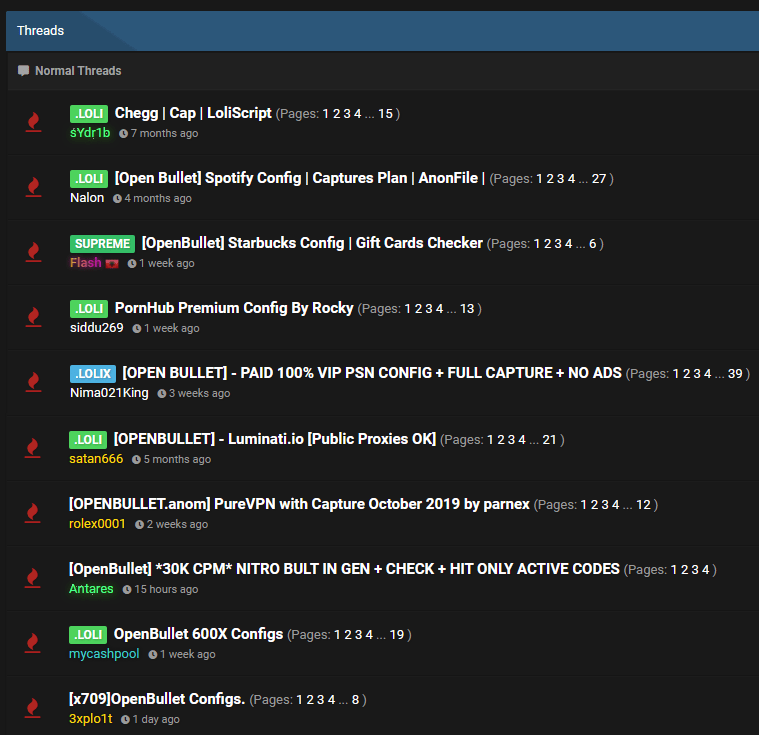Image resolution: width=759 pixels, height=735 pixels.
Task: View profile of user mycashpool
Action: pyautogui.click(x=104, y=654)
